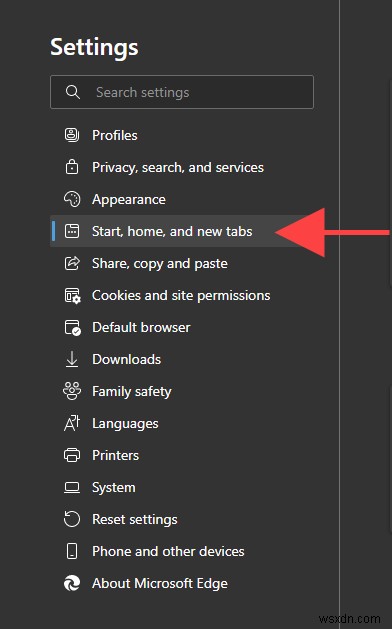Screen dimensions: 392x629
Task: Open Phone and other devices
Action: [x=182, y=551]
